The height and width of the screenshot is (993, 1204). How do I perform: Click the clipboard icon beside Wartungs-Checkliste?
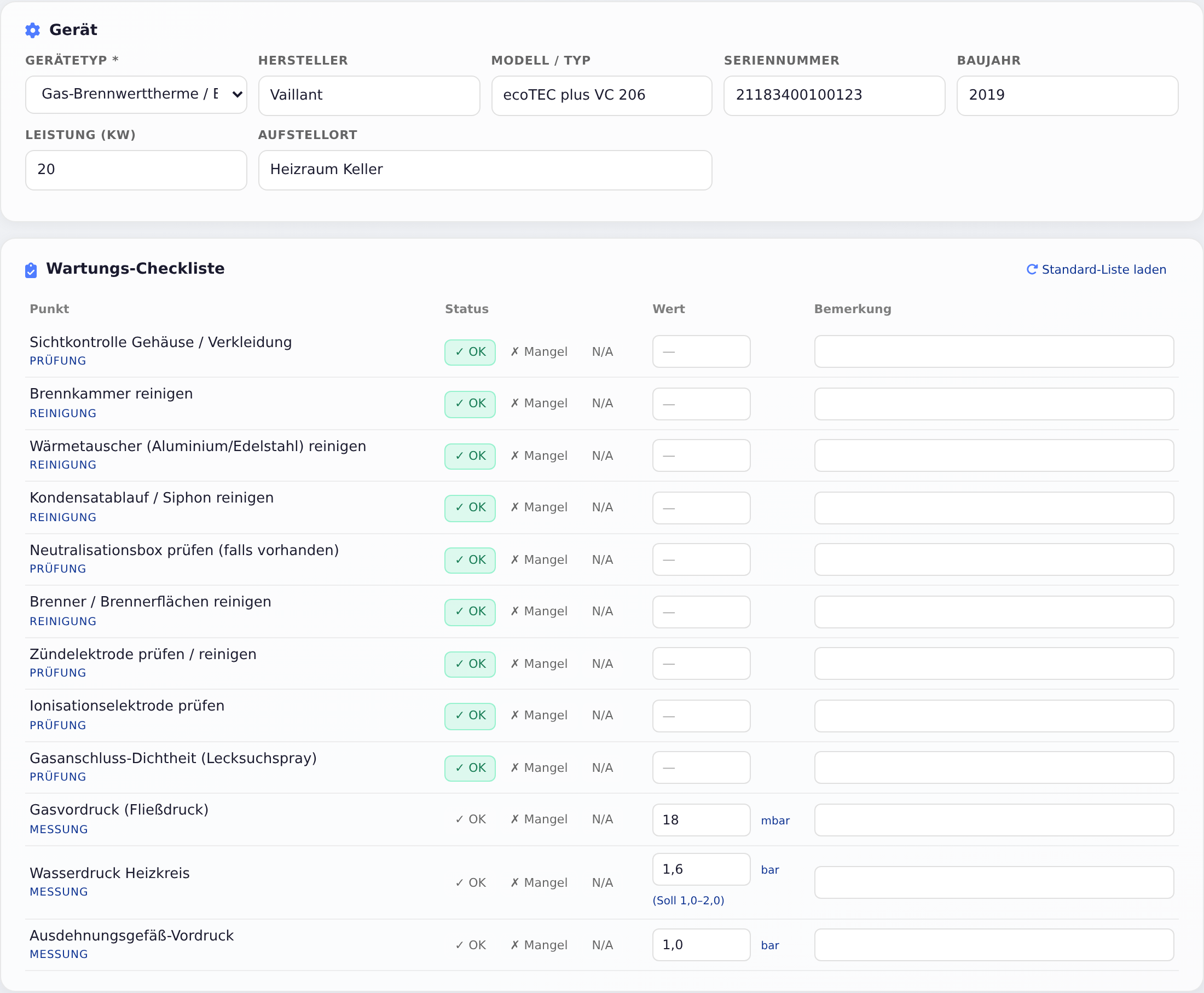tap(31, 270)
